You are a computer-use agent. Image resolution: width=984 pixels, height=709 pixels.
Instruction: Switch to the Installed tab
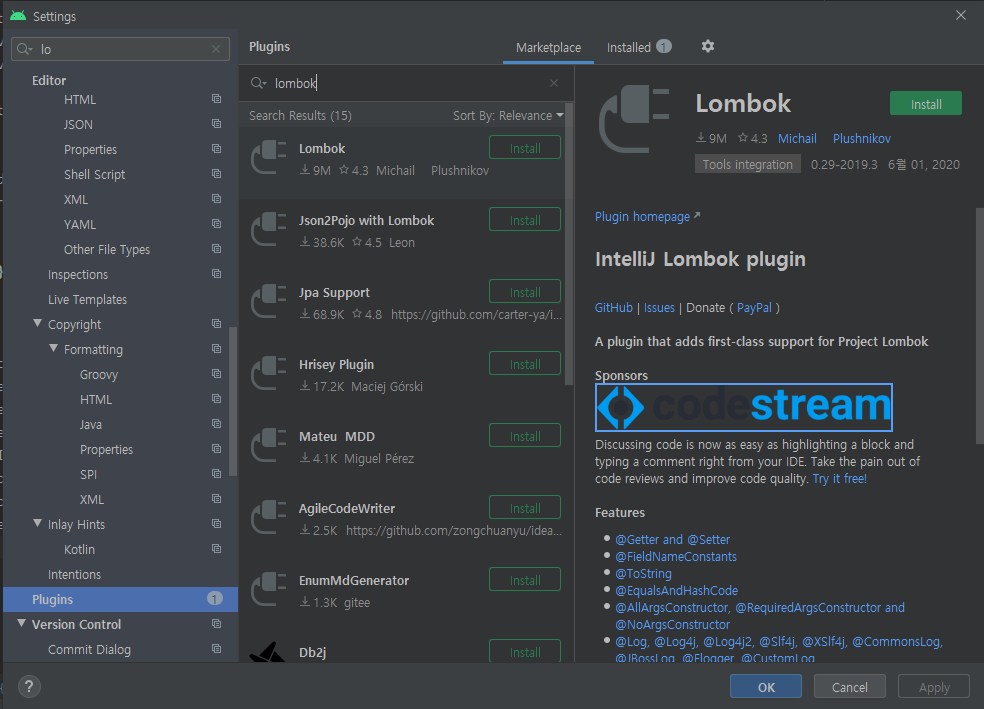coord(639,48)
